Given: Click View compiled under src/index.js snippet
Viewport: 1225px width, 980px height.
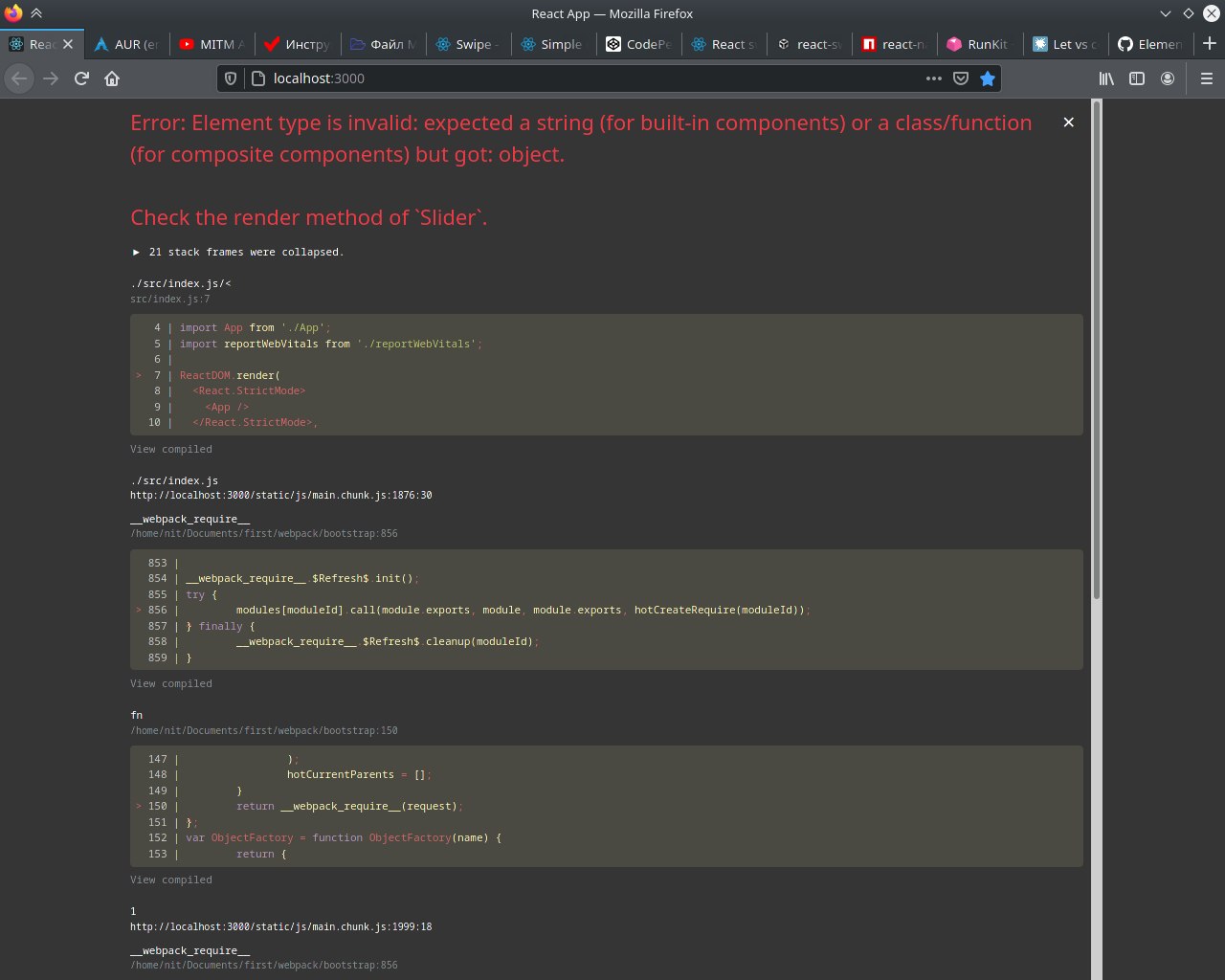Looking at the screenshot, I should 171,449.
